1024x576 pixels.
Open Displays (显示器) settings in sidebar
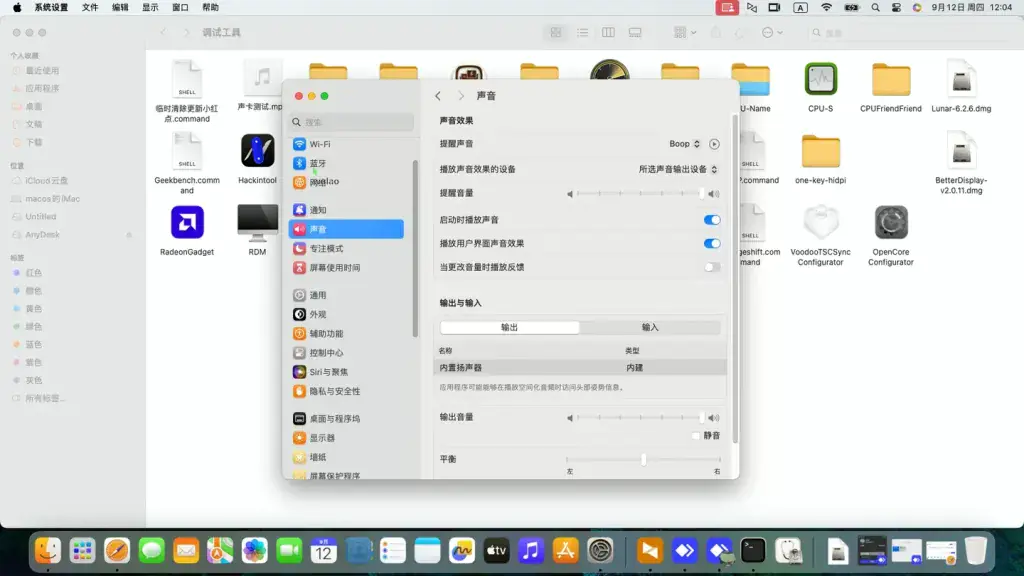tap(345, 438)
